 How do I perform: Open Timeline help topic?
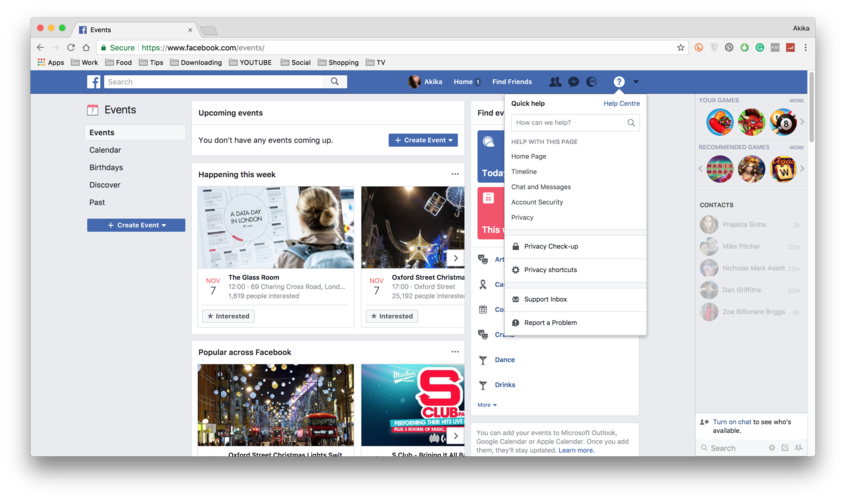(524, 172)
